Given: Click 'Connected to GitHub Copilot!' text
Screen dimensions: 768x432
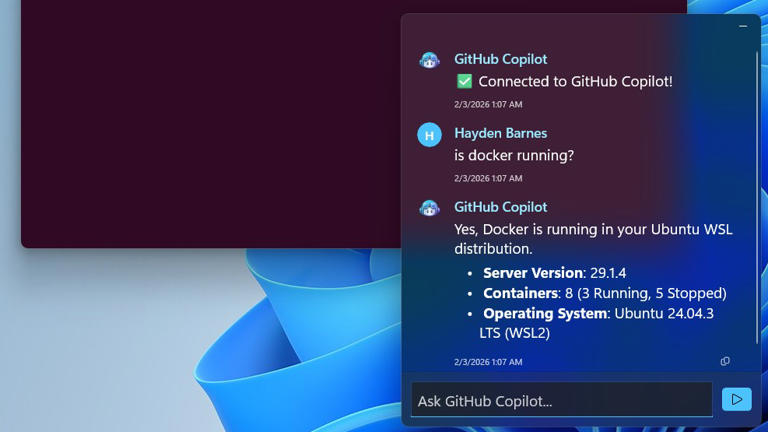Looking at the screenshot, I should 575,81.
